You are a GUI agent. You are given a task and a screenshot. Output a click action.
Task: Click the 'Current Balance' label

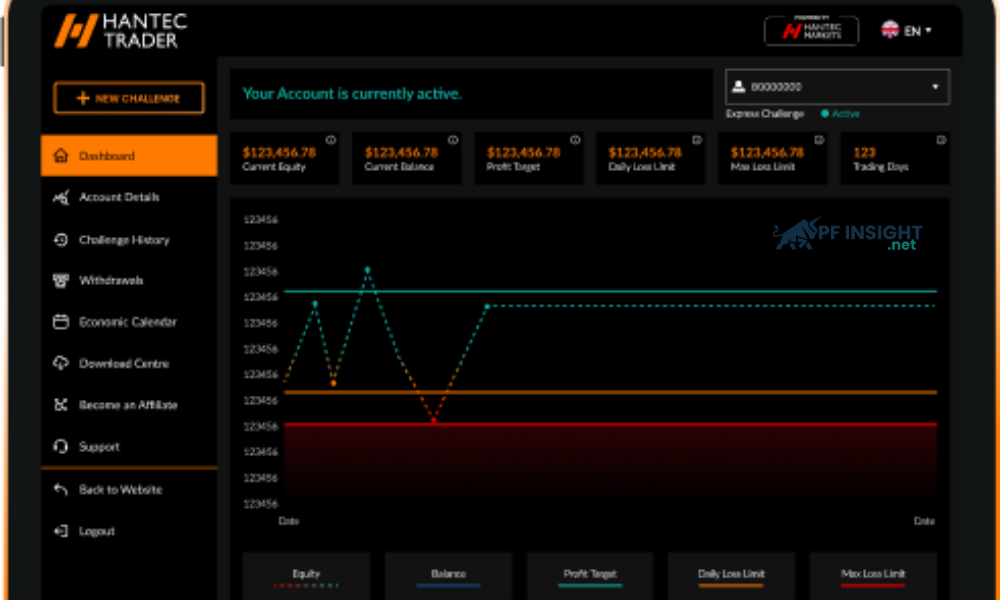coord(399,167)
